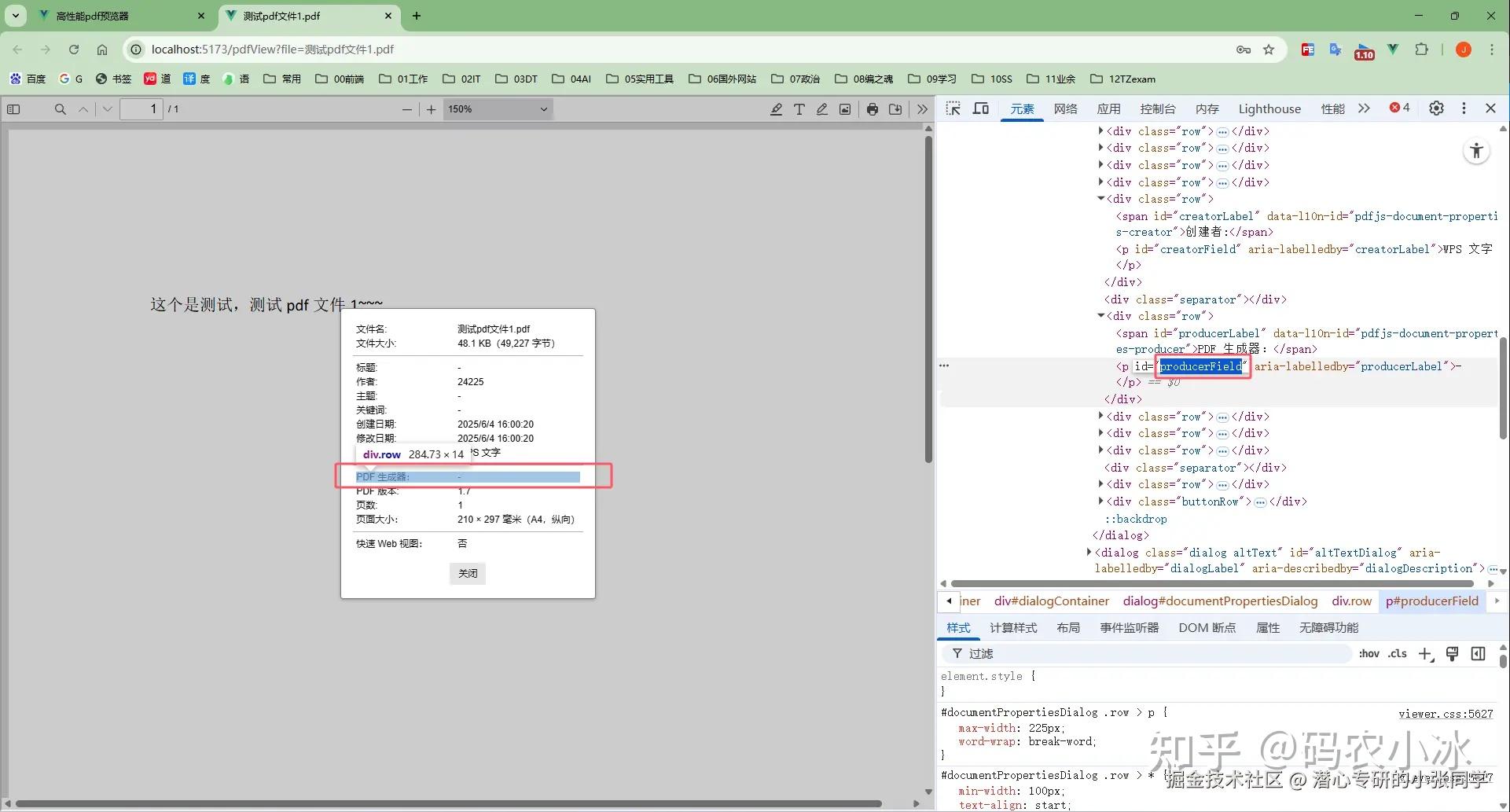
Task: Toggle the PDF sidebar panel
Action: click(x=13, y=108)
